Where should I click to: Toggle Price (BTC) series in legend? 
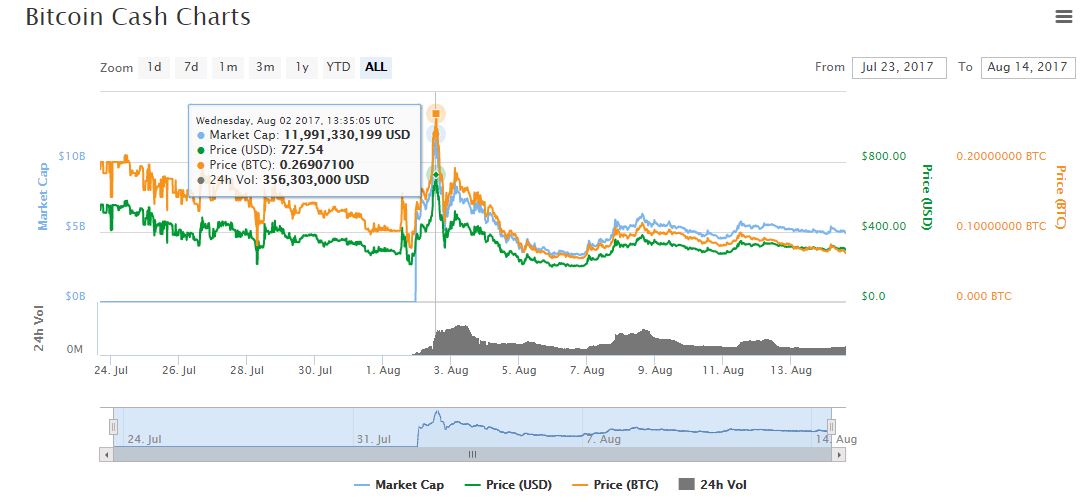click(615, 485)
